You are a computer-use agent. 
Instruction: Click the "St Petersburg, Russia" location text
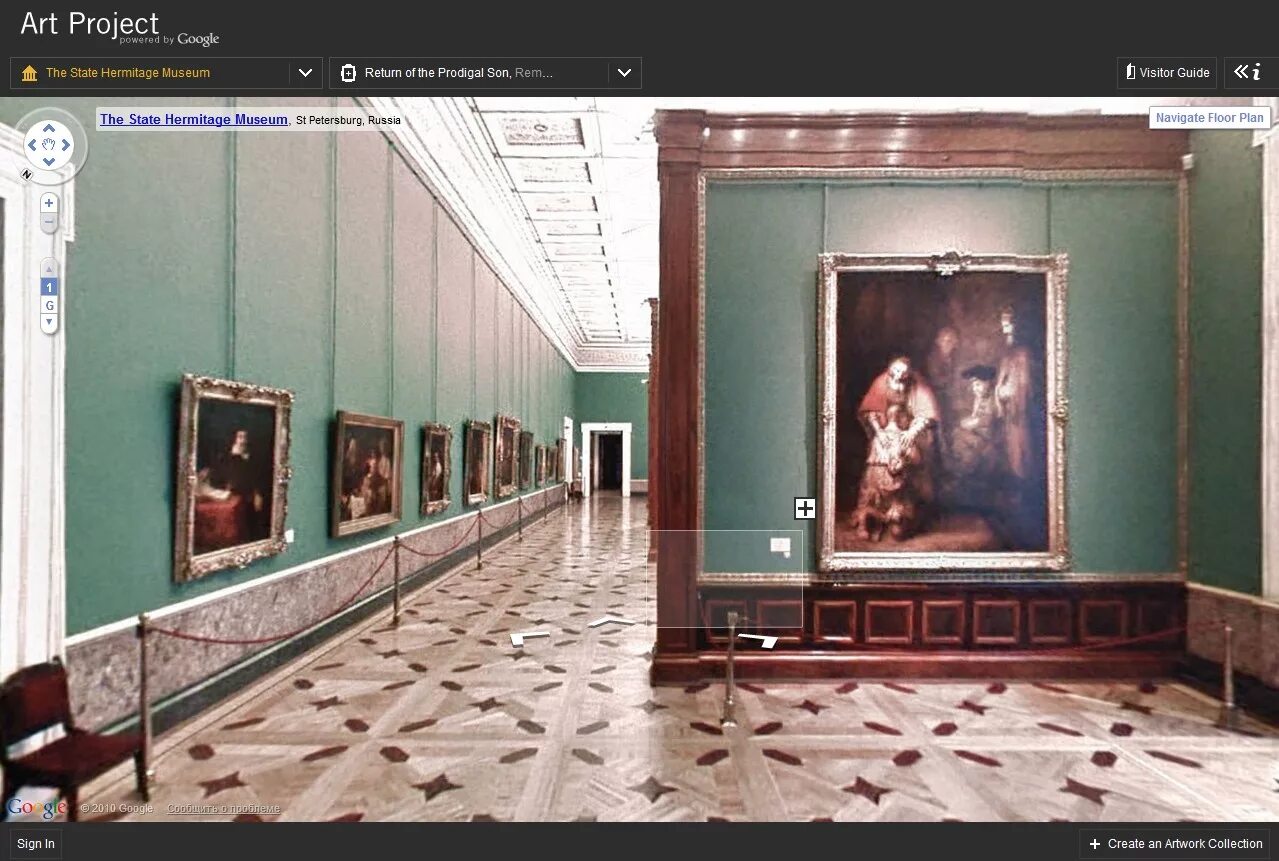point(348,120)
